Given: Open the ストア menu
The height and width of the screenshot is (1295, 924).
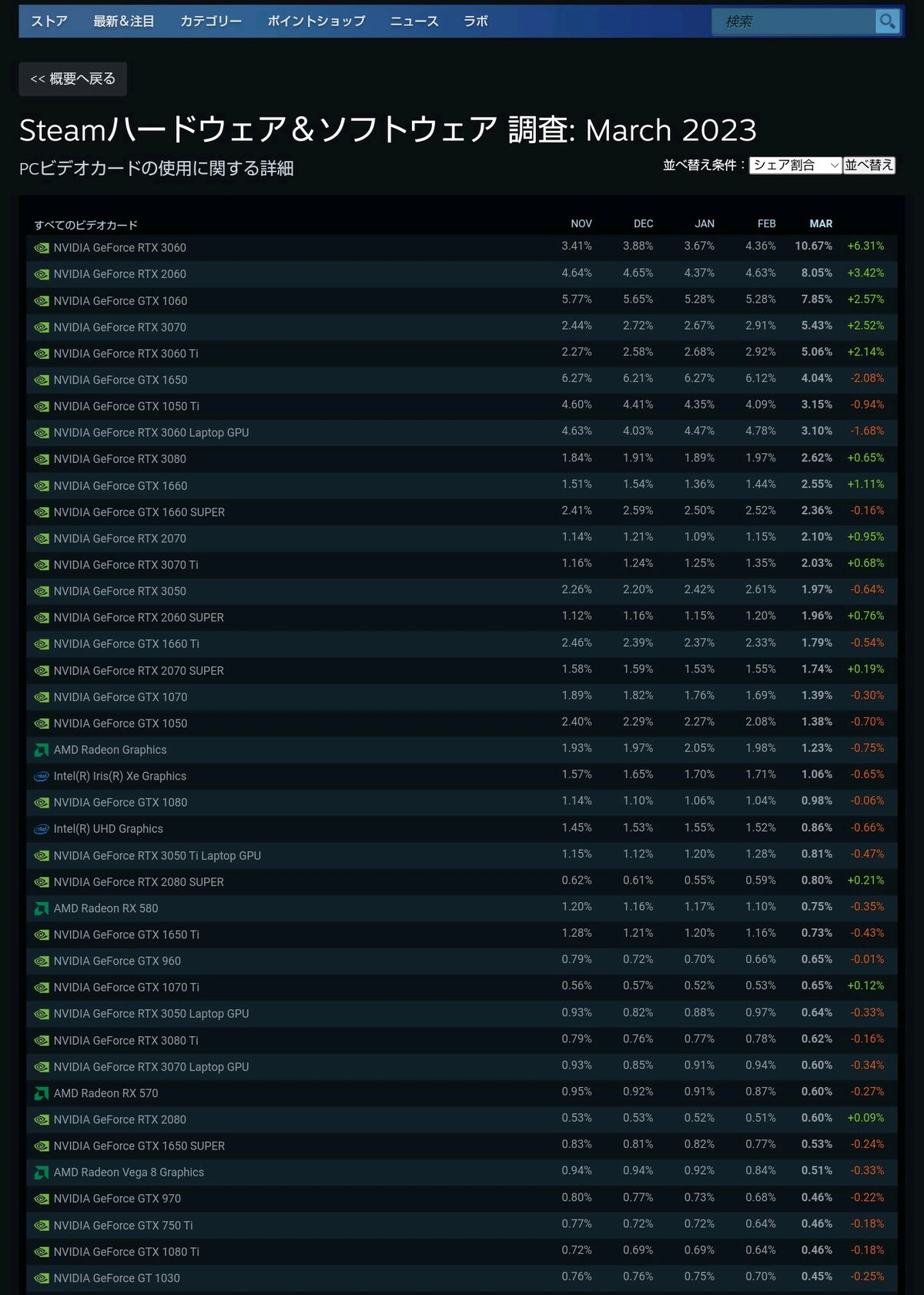Looking at the screenshot, I should pyautogui.click(x=49, y=22).
